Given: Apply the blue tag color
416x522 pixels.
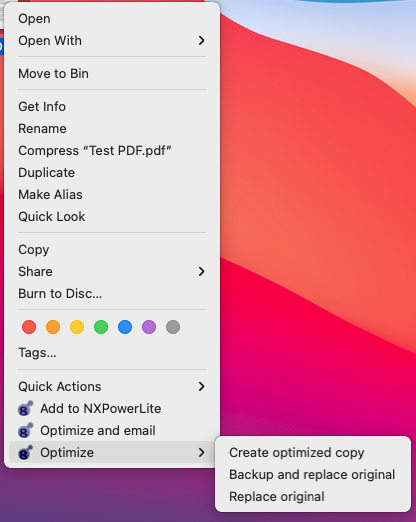Looking at the screenshot, I should pos(125,327).
